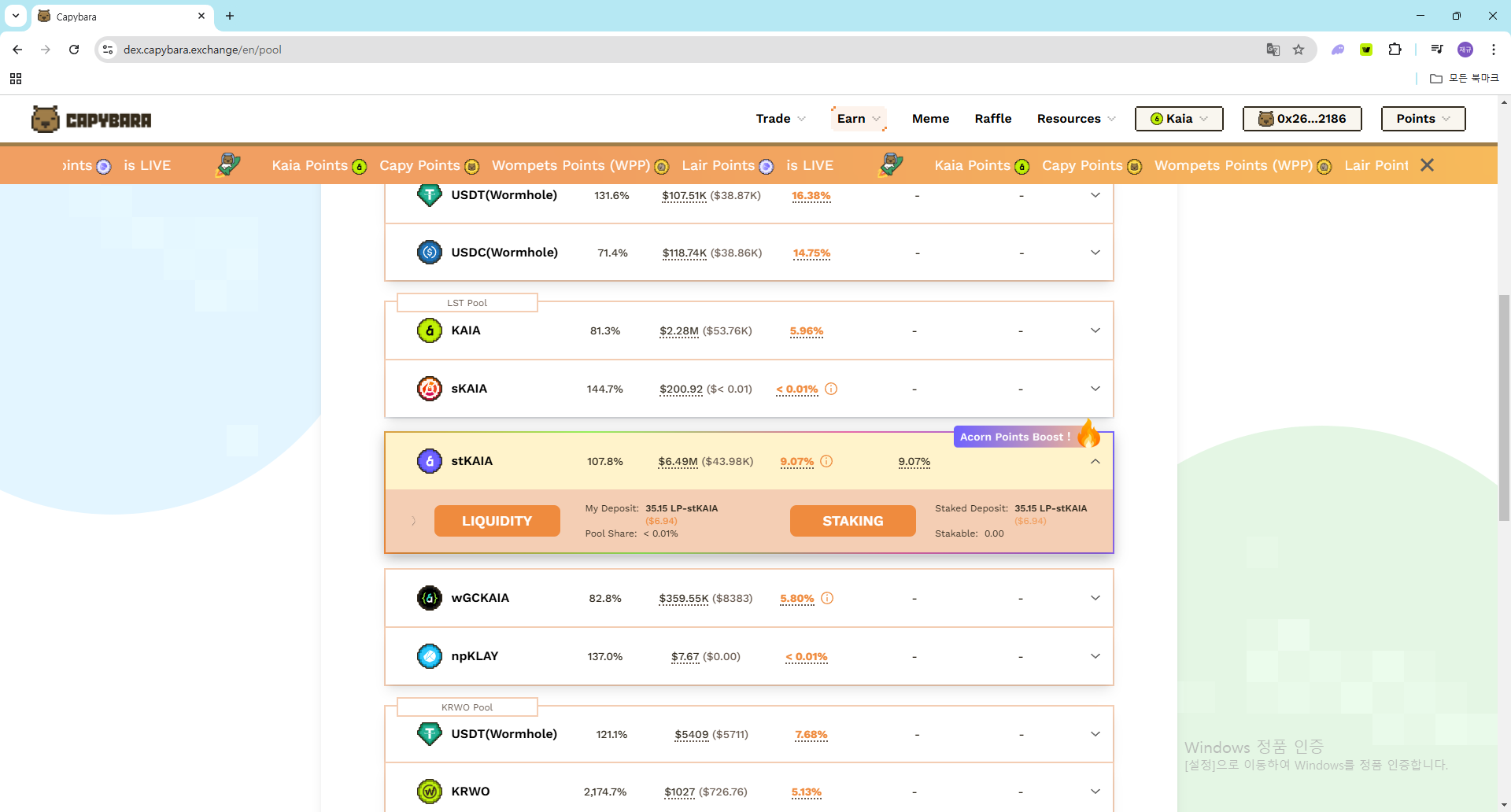Click the USDC(Wormhole) 14.75% APR
Screen dimensions: 1511x812
811,253
